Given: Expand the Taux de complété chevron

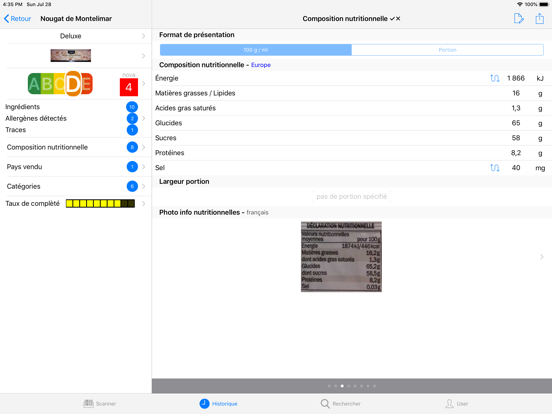Looking at the screenshot, I should (x=143, y=203).
